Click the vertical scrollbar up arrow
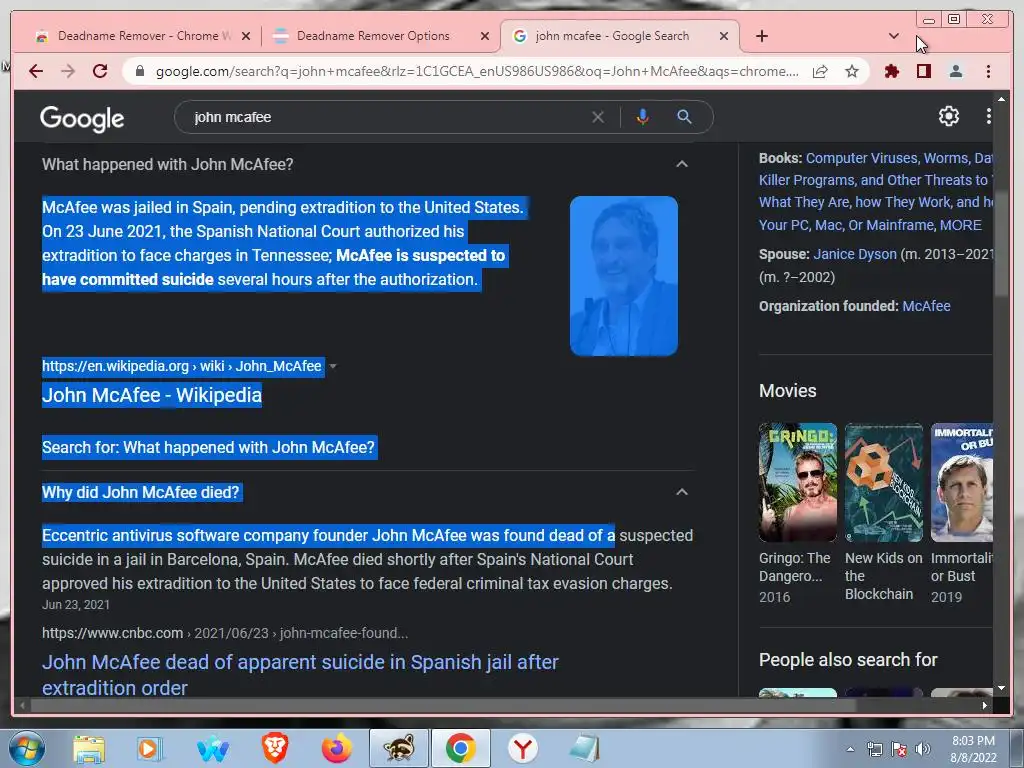The image size is (1024, 768). click(1001, 99)
